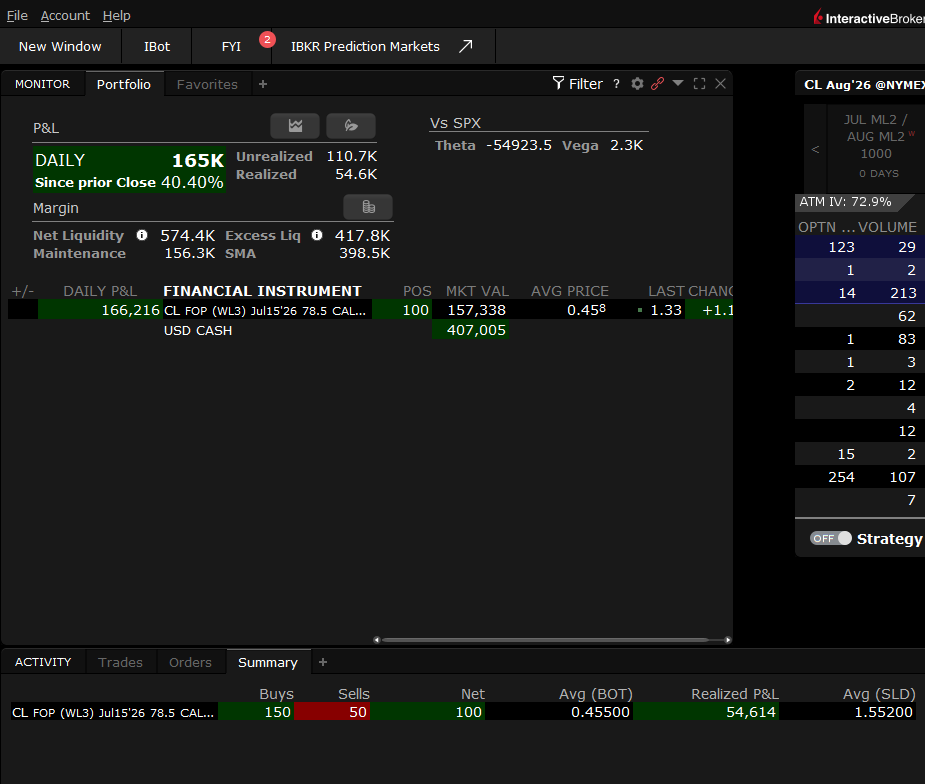
Task: Expand the Portfolio panel dropdown arrow
Action: coord(678,83)
